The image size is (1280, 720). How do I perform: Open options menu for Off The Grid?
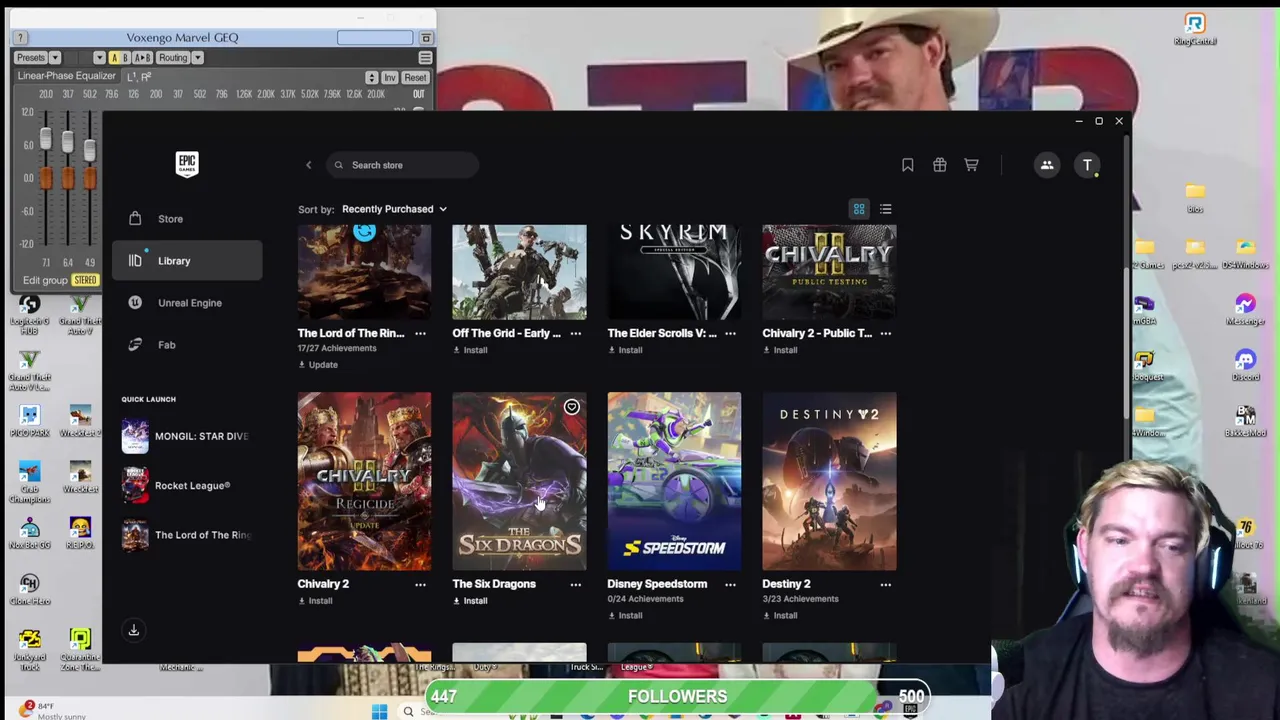575,333
